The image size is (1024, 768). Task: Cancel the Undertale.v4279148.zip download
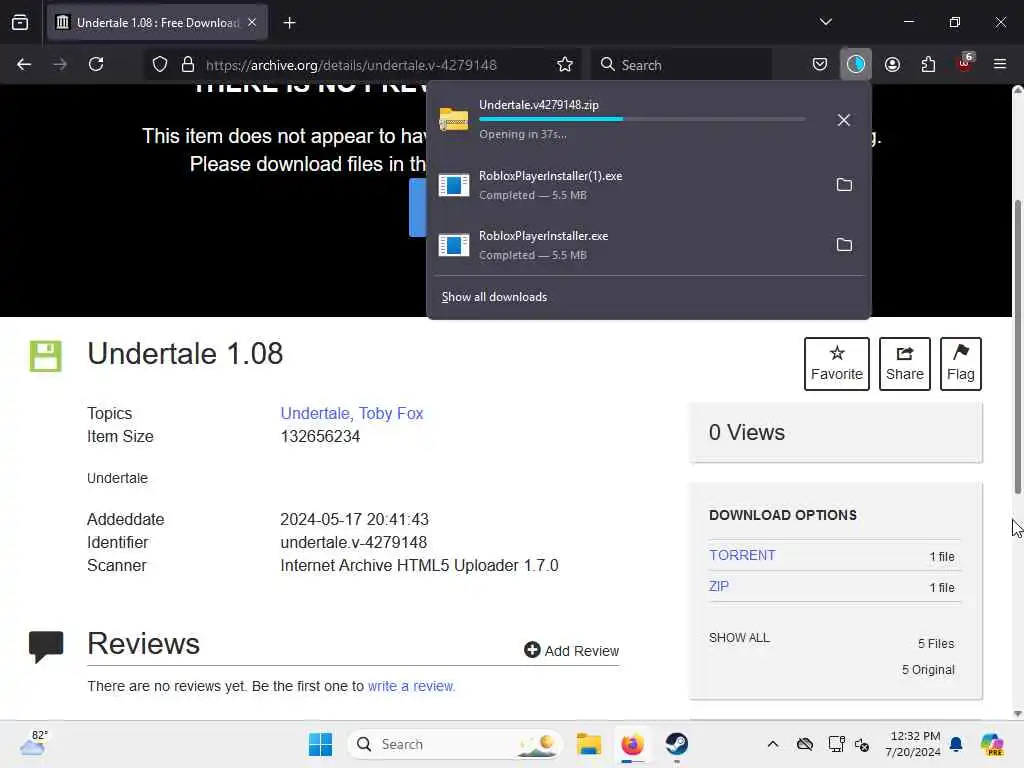[x=844, y=120]
